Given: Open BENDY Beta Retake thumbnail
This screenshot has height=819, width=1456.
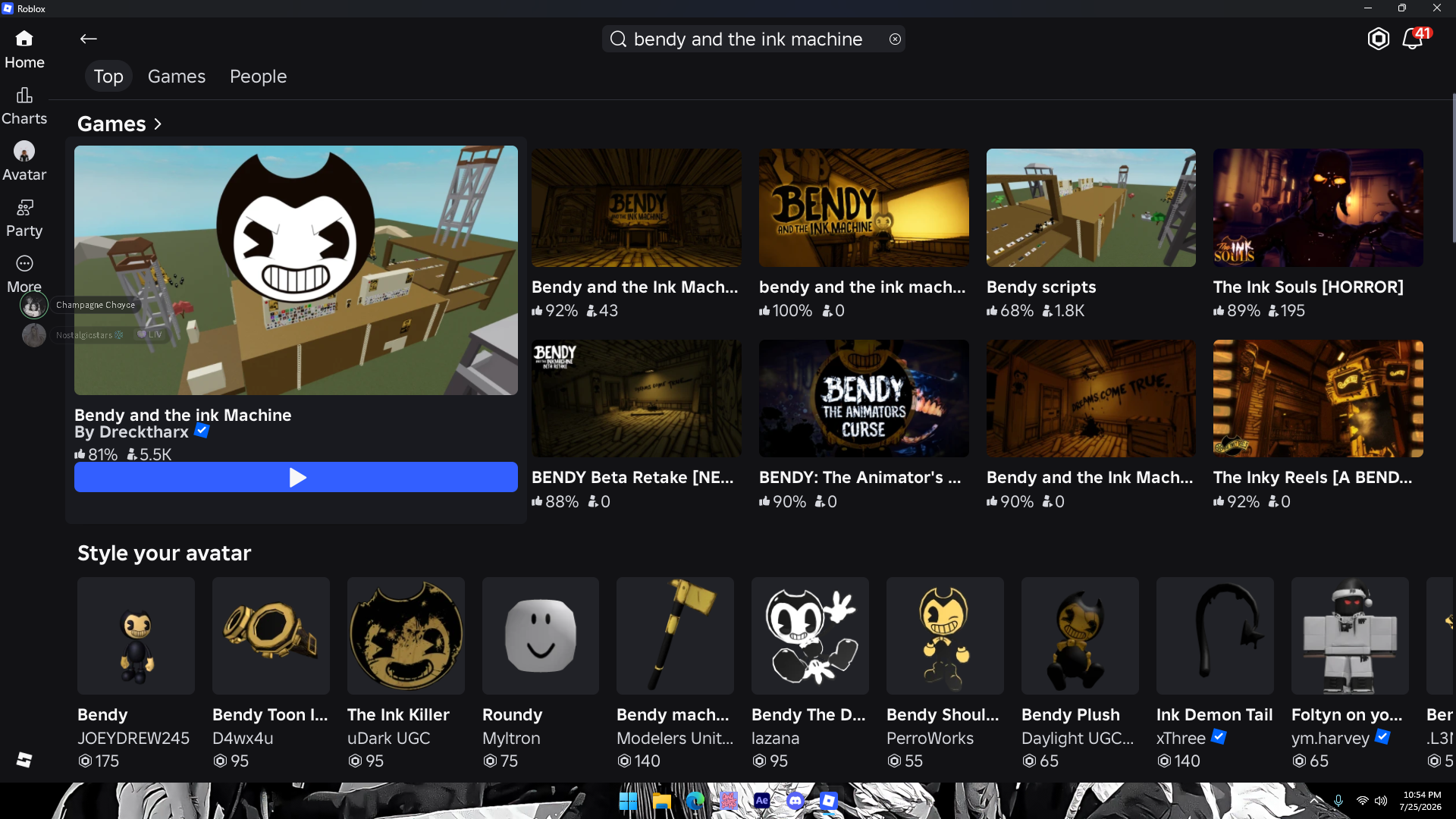Looking at the screenshot, I should [636, 398].
